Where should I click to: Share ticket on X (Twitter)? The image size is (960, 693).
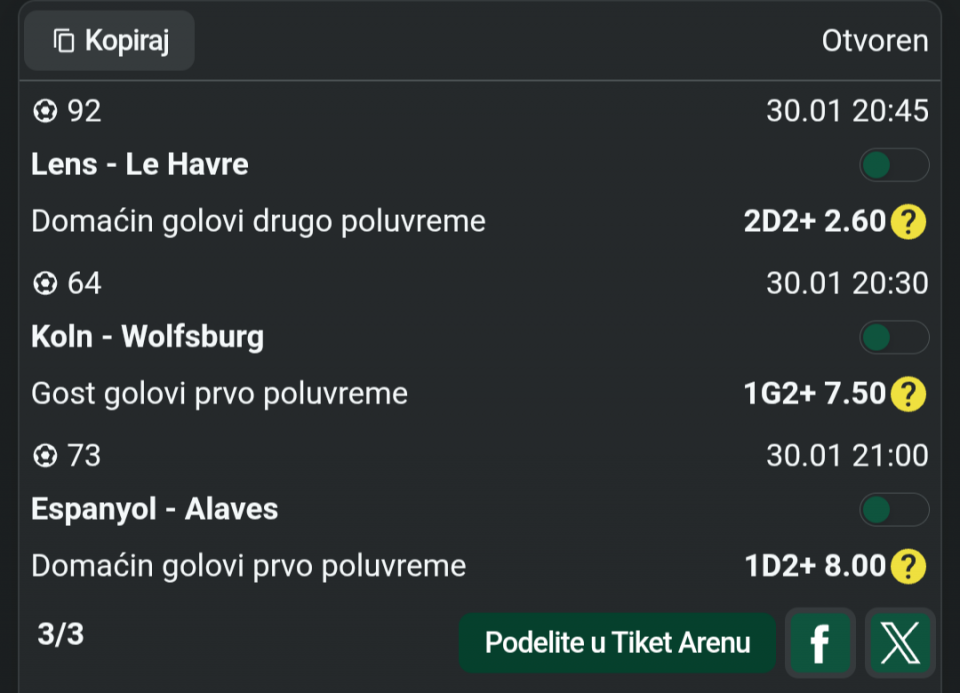(x=900, y=642)
